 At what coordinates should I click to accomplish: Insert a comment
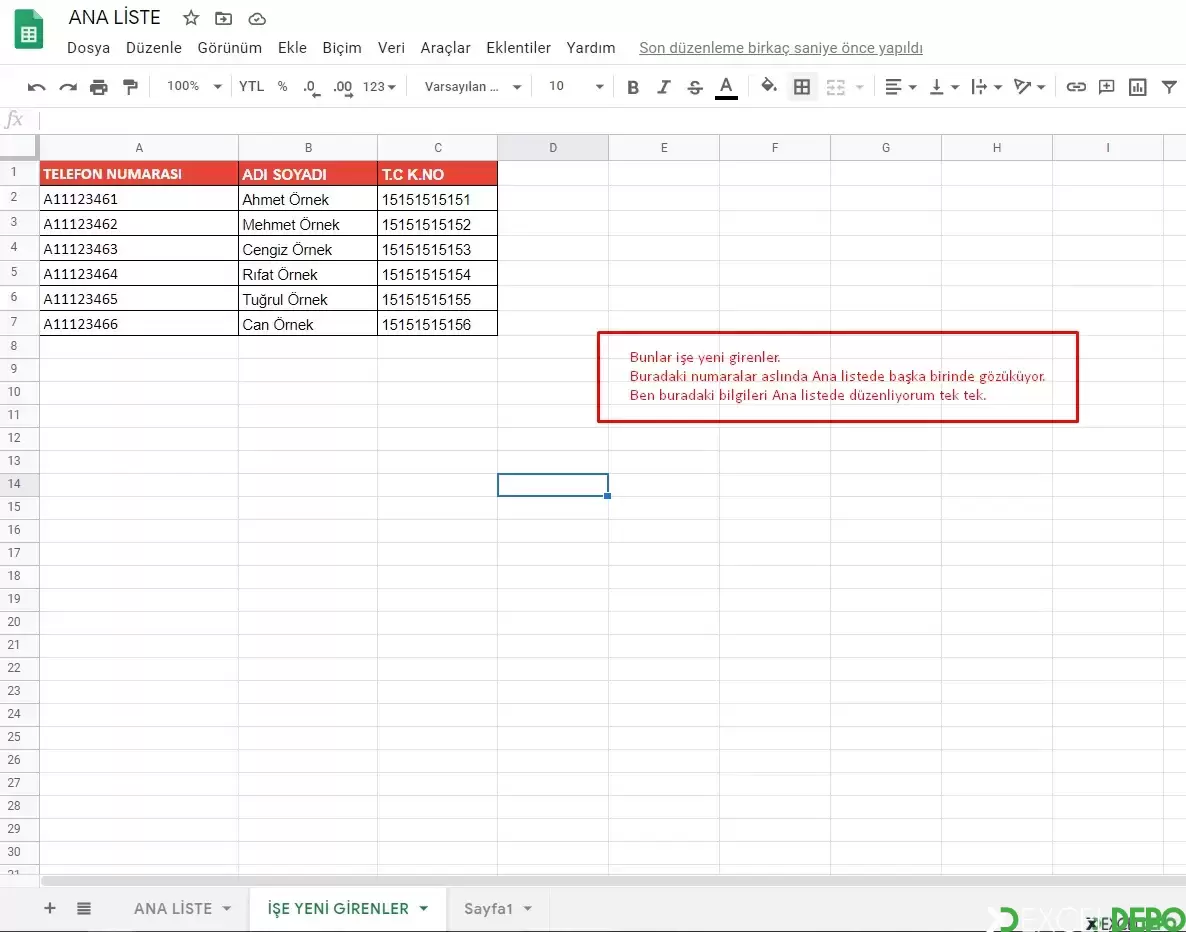click(x=1107, y=87)
